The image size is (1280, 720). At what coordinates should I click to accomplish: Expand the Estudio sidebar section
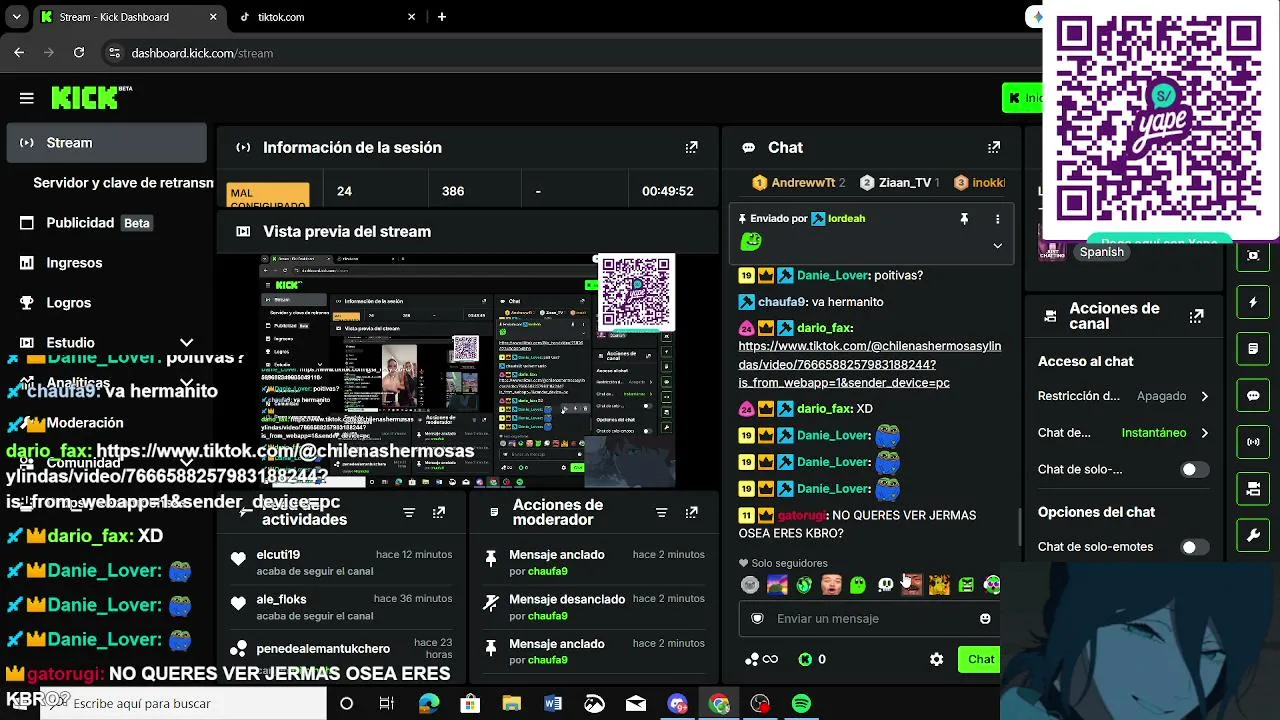coord(186,342)
